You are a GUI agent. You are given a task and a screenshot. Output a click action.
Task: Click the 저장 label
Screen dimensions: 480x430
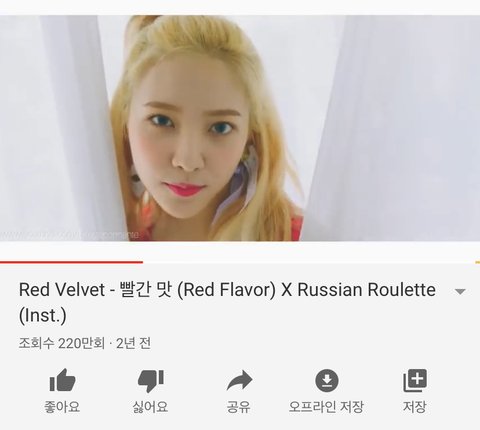coord(415,407)
